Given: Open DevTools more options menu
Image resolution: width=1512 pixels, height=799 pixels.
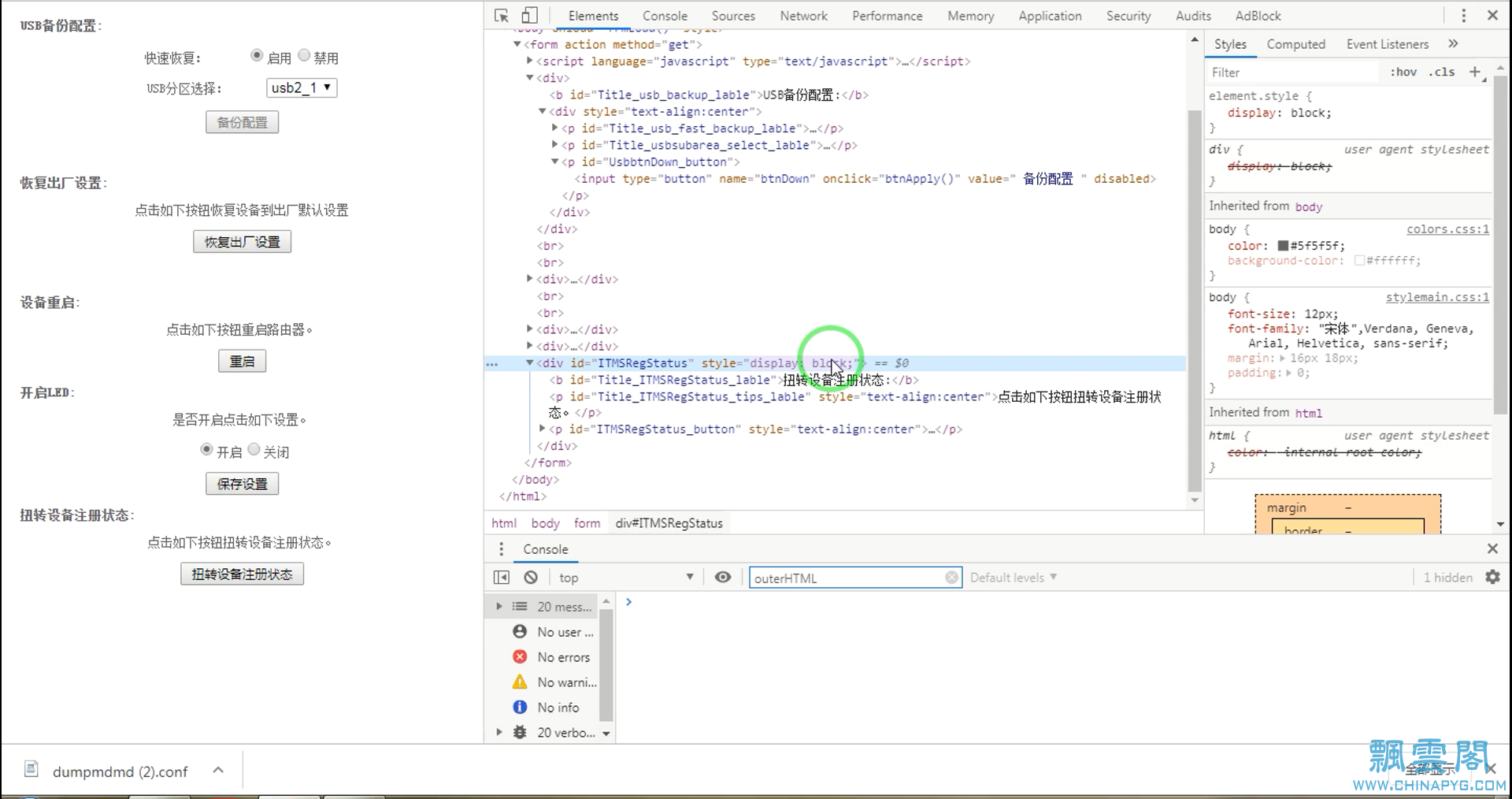Looking at the screenshot, I should click(1464, 16).
